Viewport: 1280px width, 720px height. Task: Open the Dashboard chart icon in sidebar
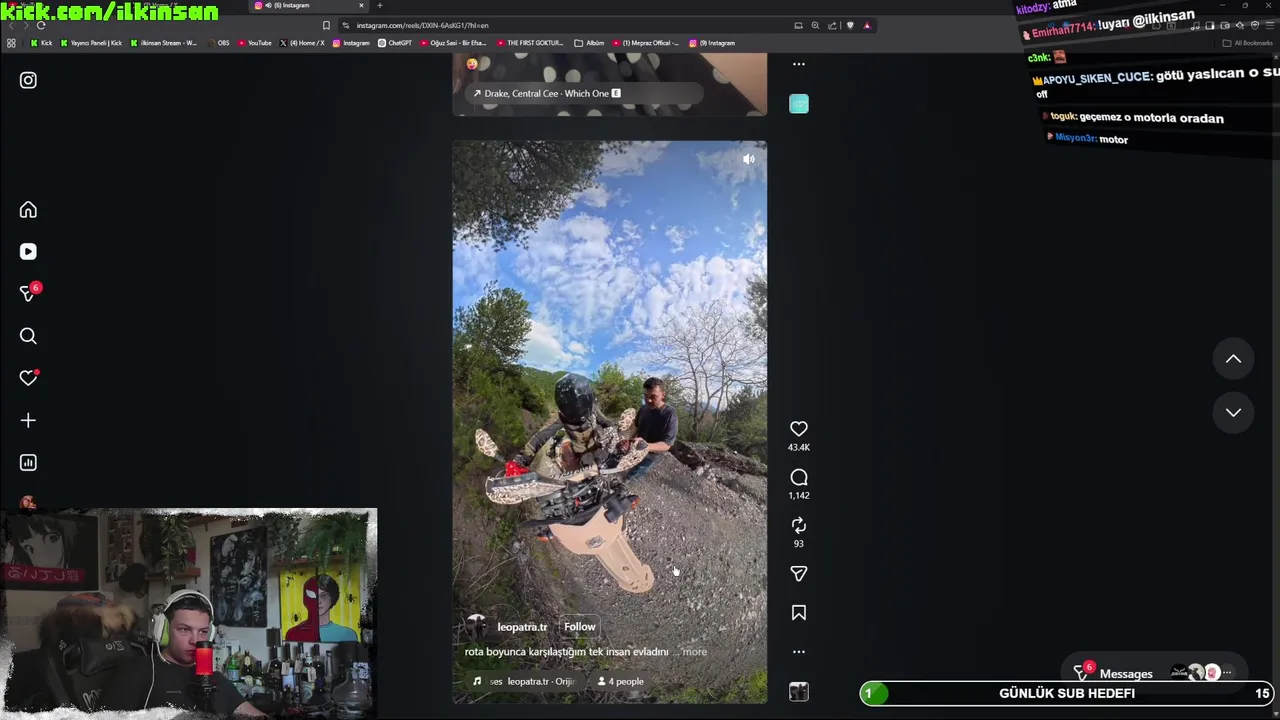[x=28, y=462]
